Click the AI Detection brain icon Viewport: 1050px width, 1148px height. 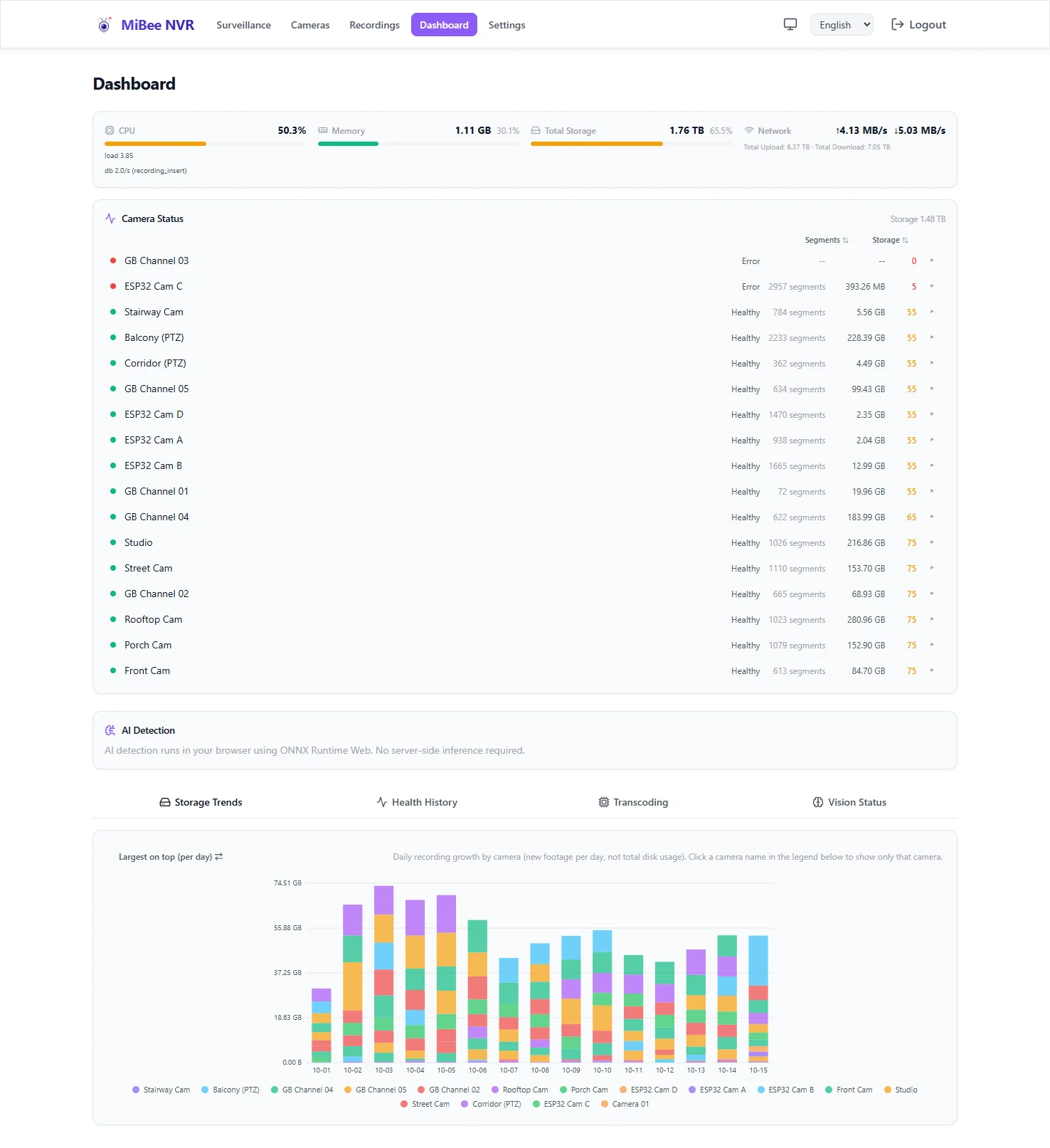pyautogui.click(x=110, y=730)
